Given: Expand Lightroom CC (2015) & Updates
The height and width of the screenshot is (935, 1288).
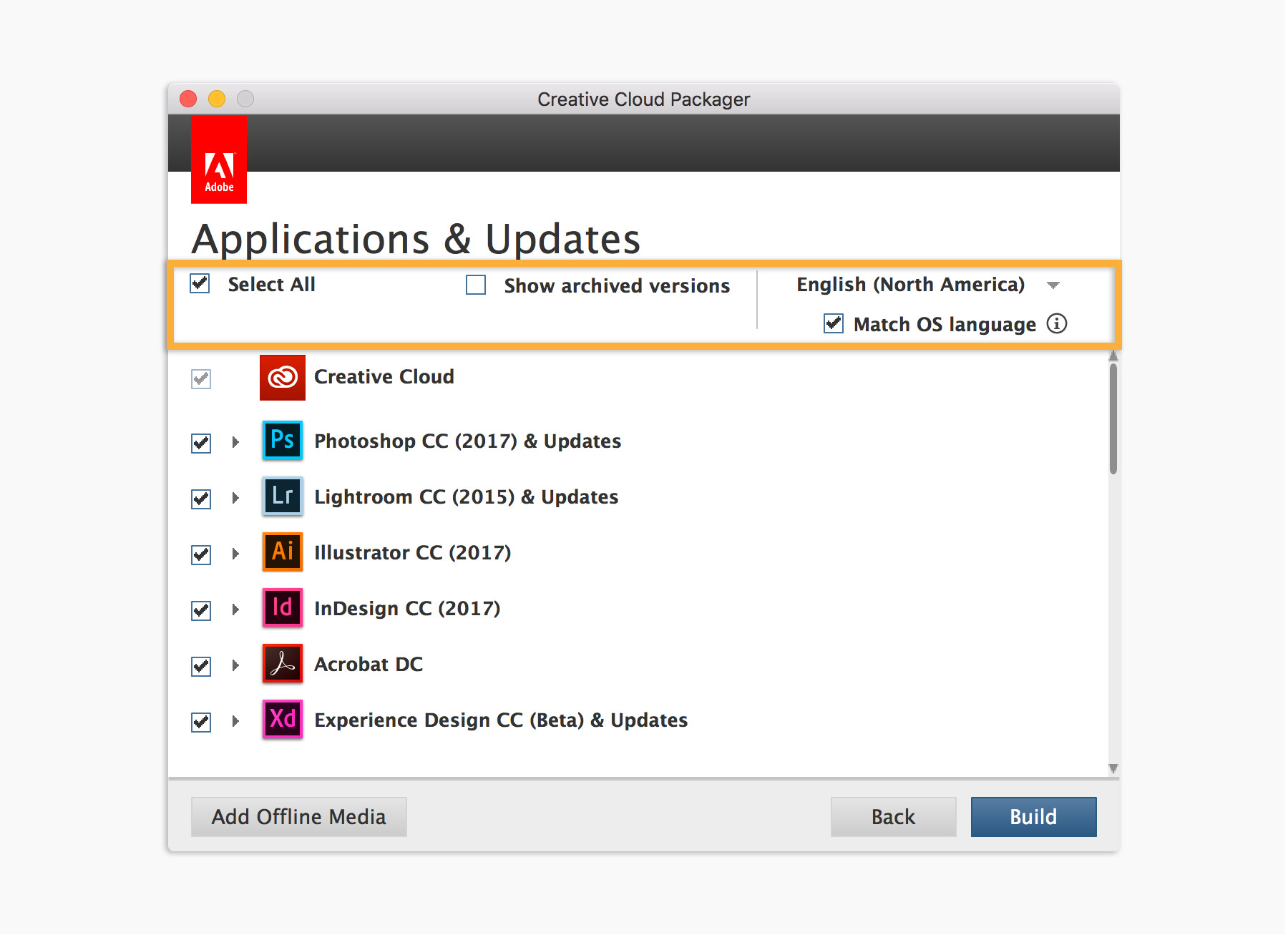Looking at the screenshot, I should [235, 498].
